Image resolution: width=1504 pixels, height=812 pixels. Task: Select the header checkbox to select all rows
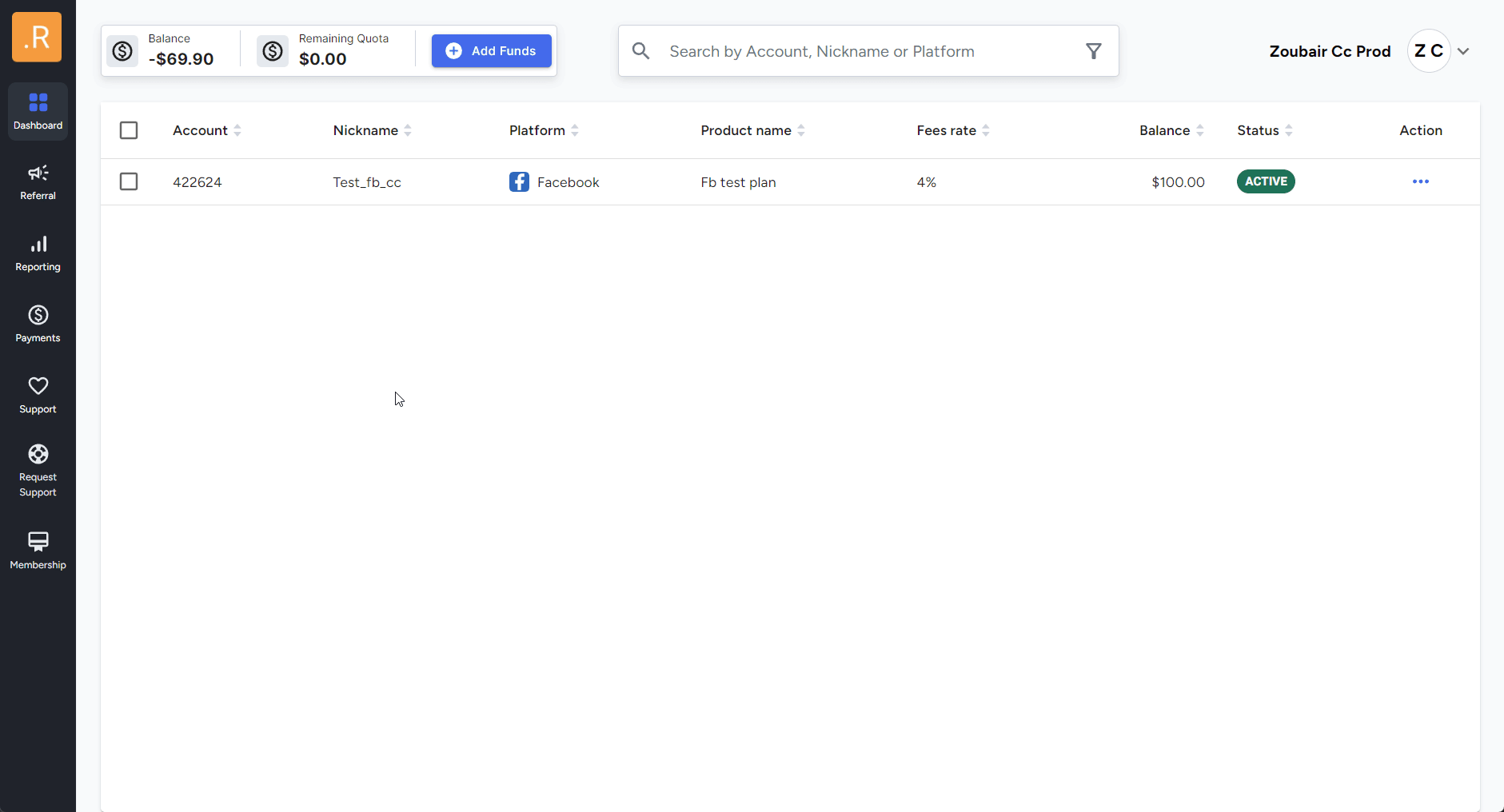[129, 129]
